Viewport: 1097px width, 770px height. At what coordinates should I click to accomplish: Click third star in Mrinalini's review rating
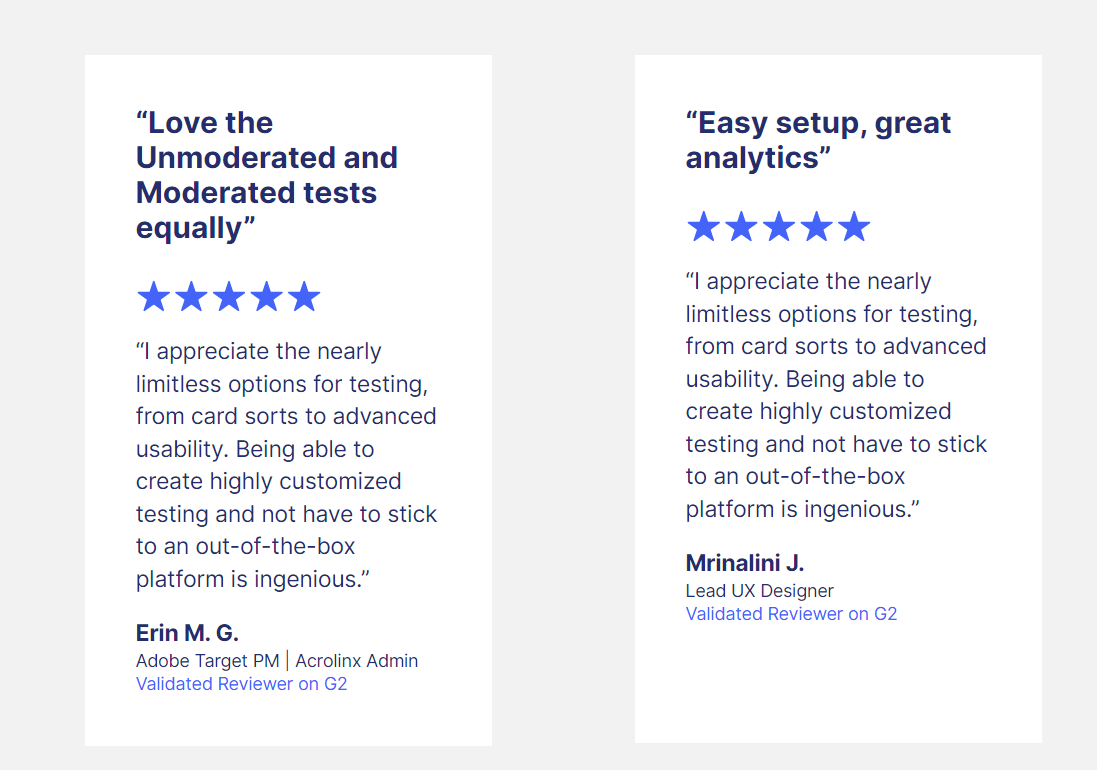point(778,227)
